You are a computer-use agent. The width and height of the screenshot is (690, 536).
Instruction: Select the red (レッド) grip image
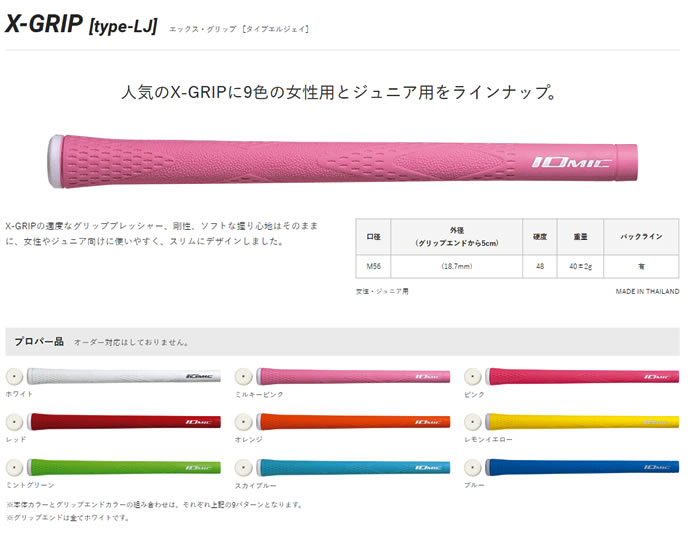[124, 422]
